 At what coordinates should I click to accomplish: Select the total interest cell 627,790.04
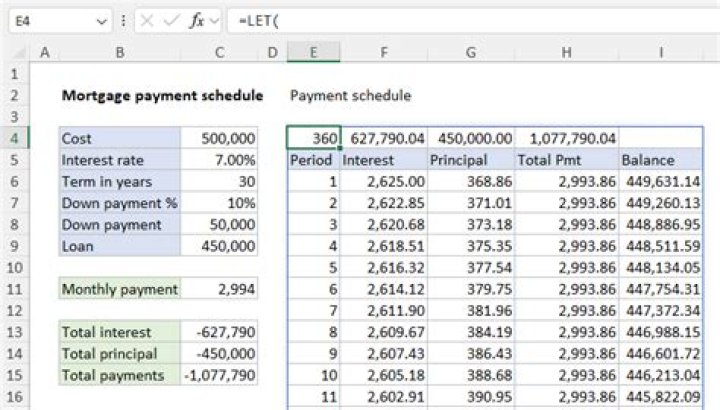point(384,138)
